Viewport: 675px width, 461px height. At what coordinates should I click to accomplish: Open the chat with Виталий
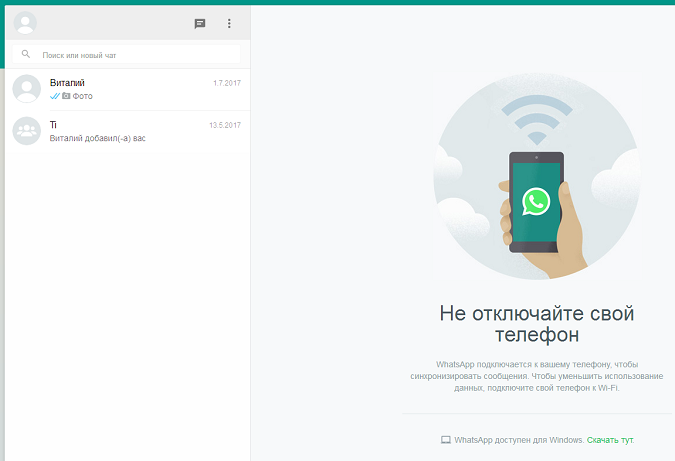click(x=127, y=89)
